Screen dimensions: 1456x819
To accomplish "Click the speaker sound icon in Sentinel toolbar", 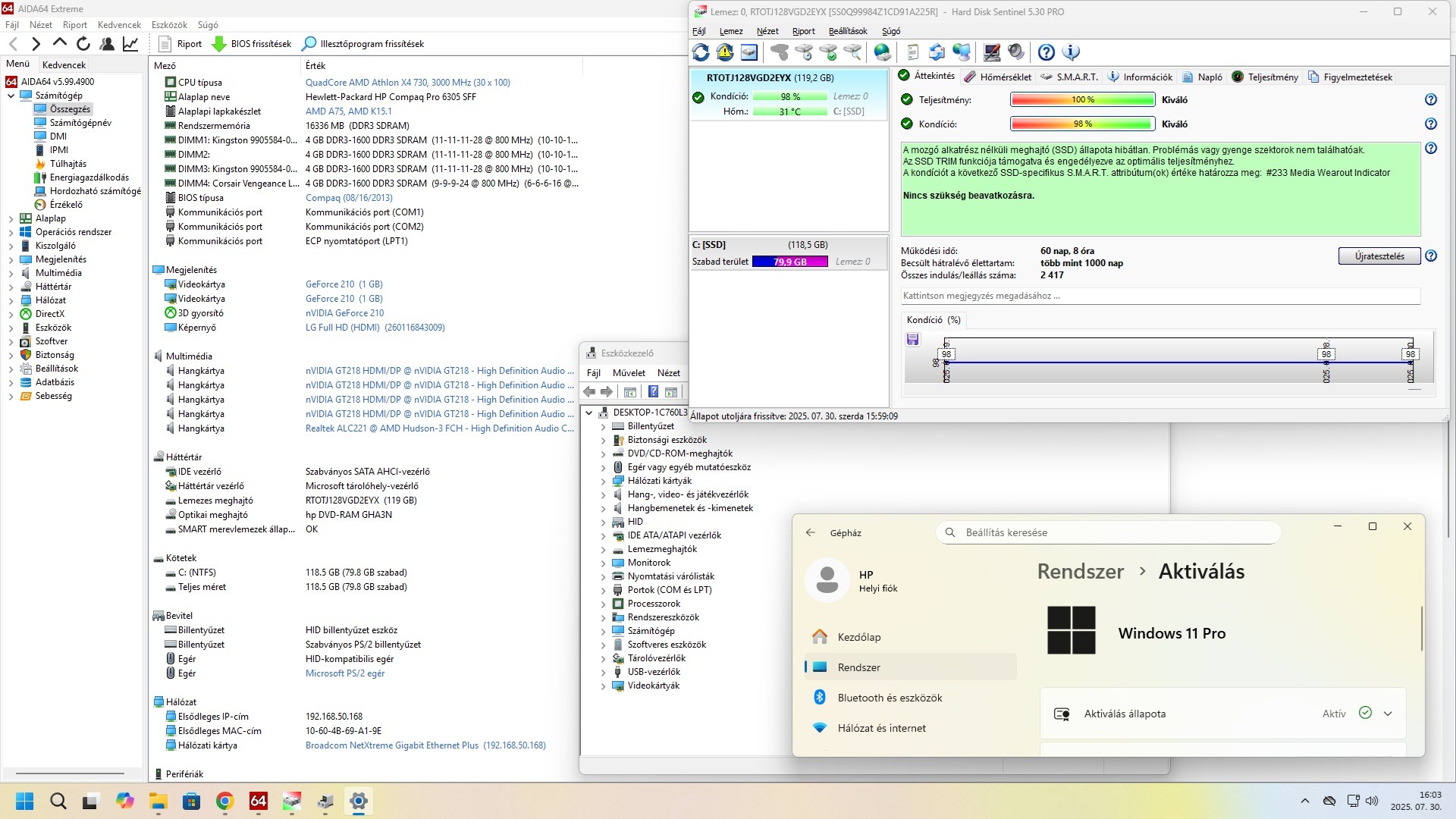I will [1016, 52].
